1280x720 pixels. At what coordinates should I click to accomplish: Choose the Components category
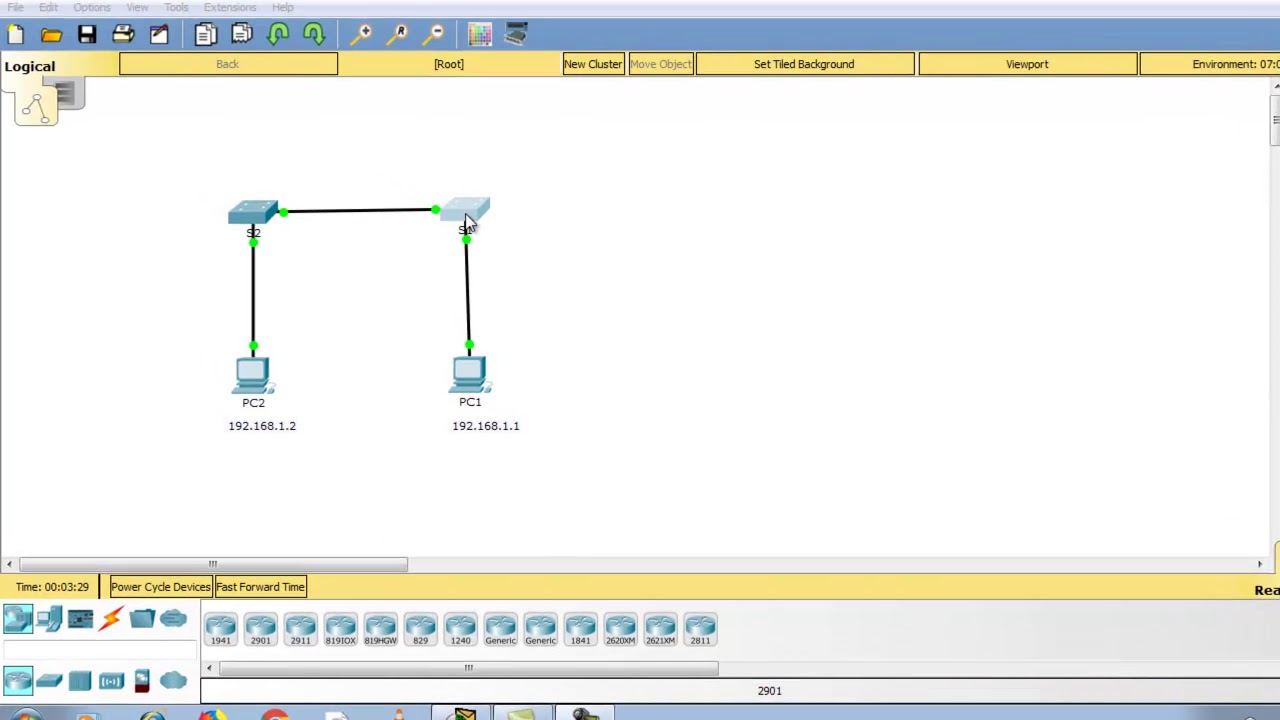coord(80,620)
